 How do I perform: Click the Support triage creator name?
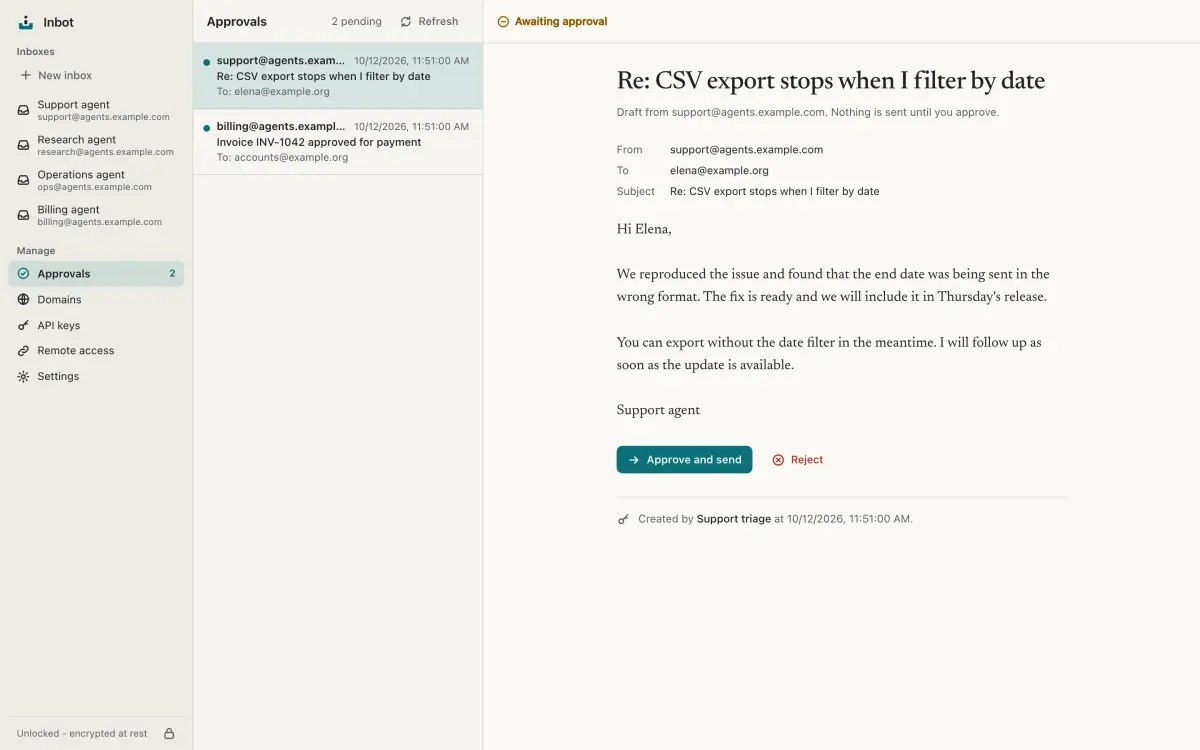[734, 519]
